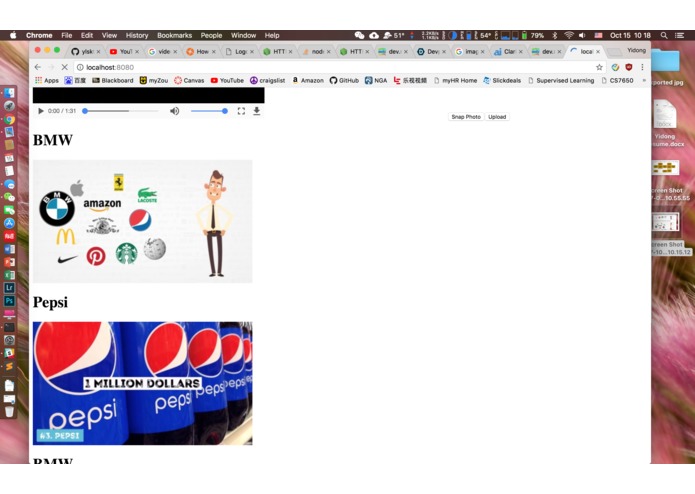Open Google Chrome from the Dock
695x494 pixels.
tap(9, 119)
